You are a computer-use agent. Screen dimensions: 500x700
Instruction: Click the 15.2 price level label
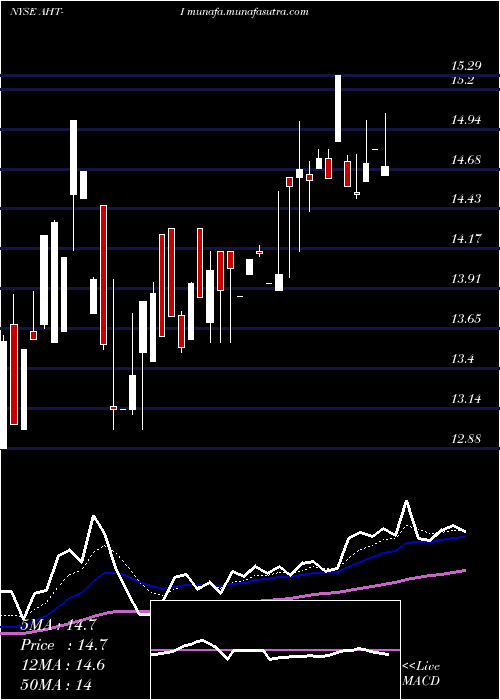pyautogui.click(x=462, y=80)
